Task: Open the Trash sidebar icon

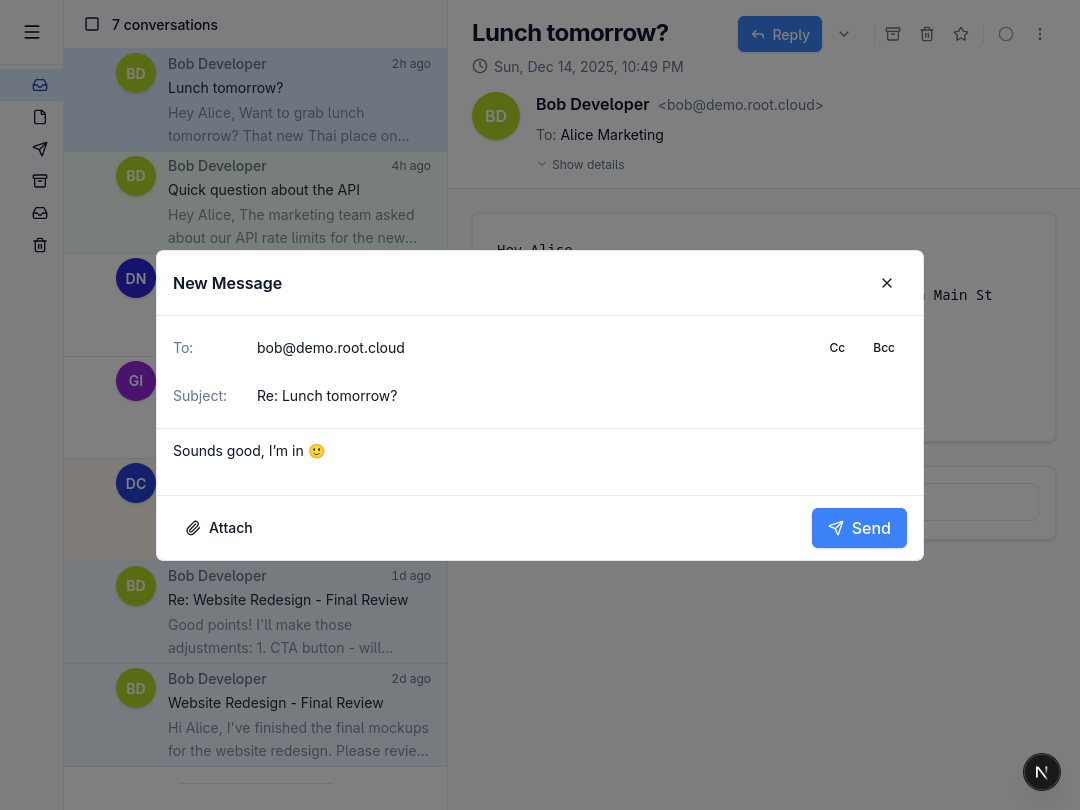Action: (x=40, y=245)
